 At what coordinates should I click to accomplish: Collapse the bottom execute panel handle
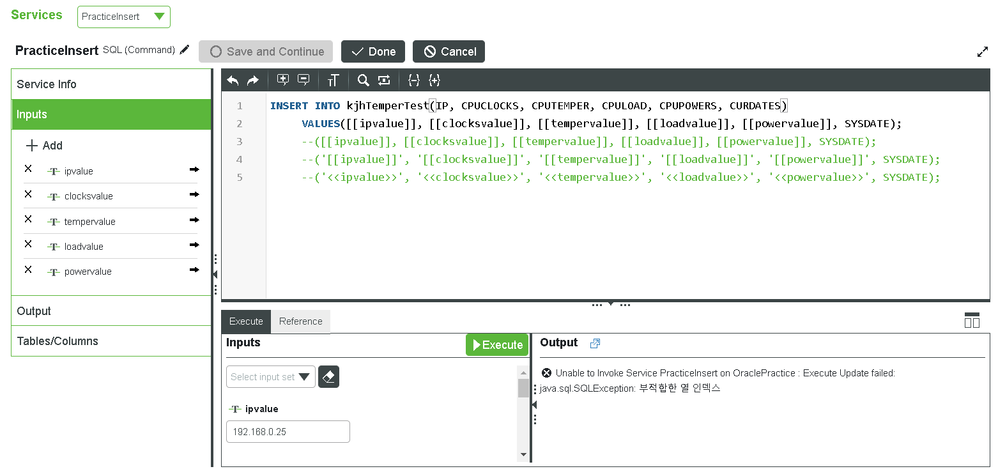click(611, 305)
